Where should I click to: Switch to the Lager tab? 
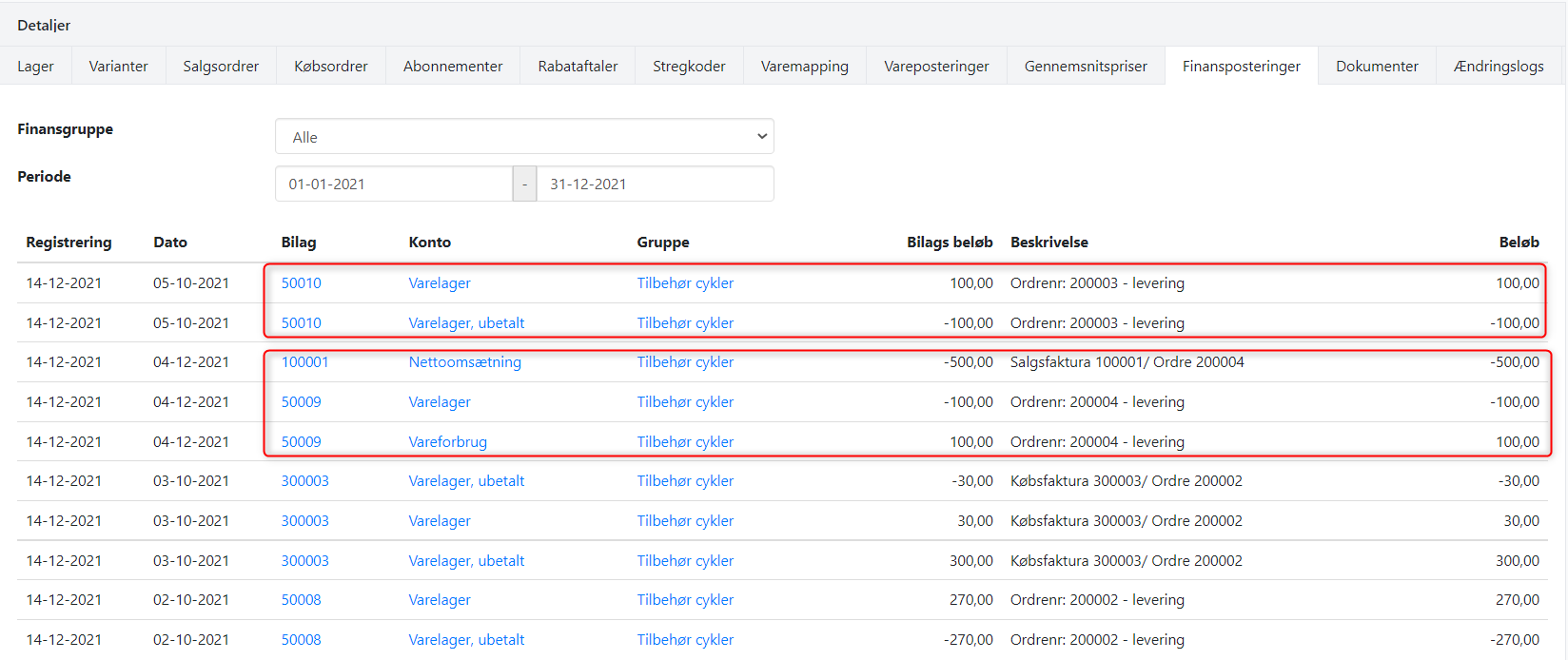35,67
